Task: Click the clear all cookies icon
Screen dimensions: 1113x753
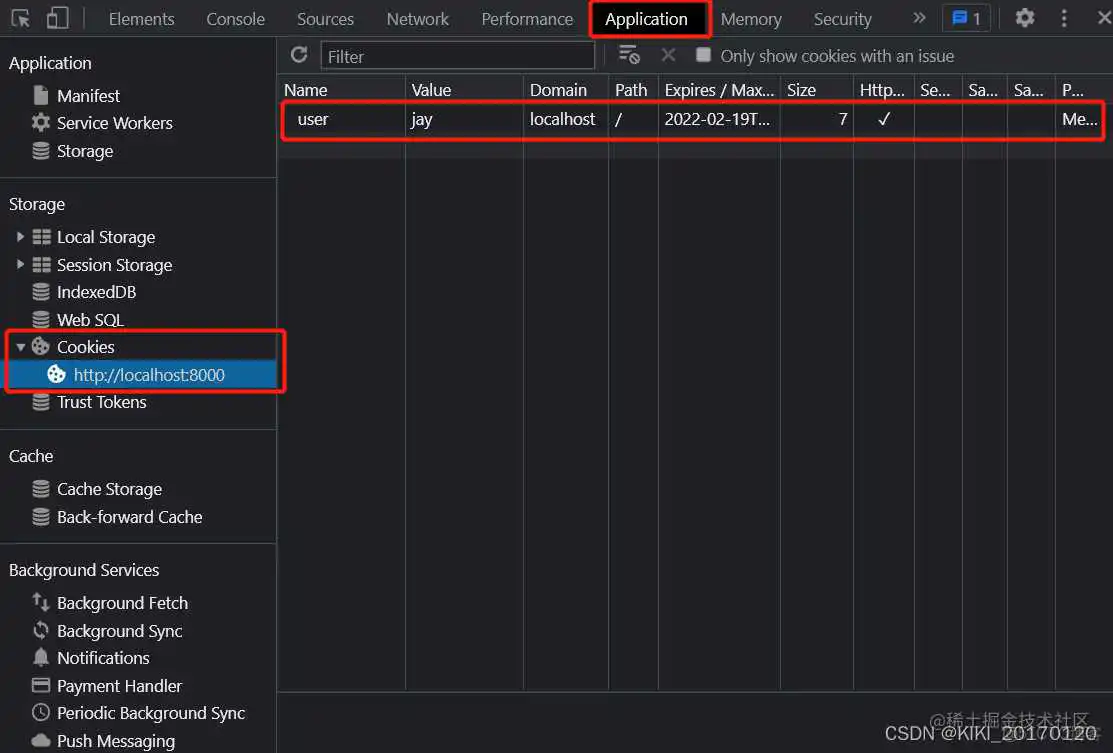Action: (629, 55)
